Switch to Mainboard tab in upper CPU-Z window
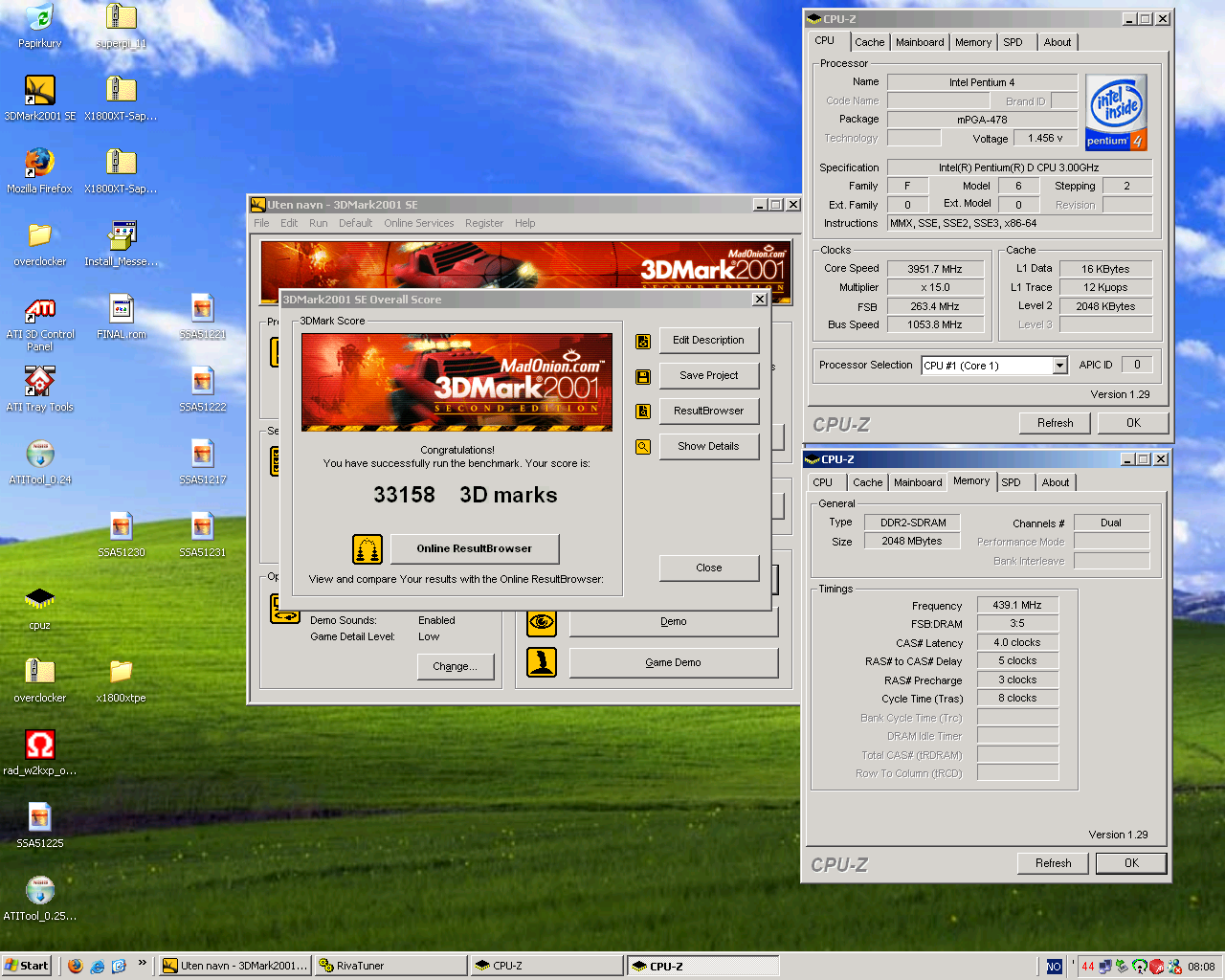 pyautogui.click(x=920, y=42)
